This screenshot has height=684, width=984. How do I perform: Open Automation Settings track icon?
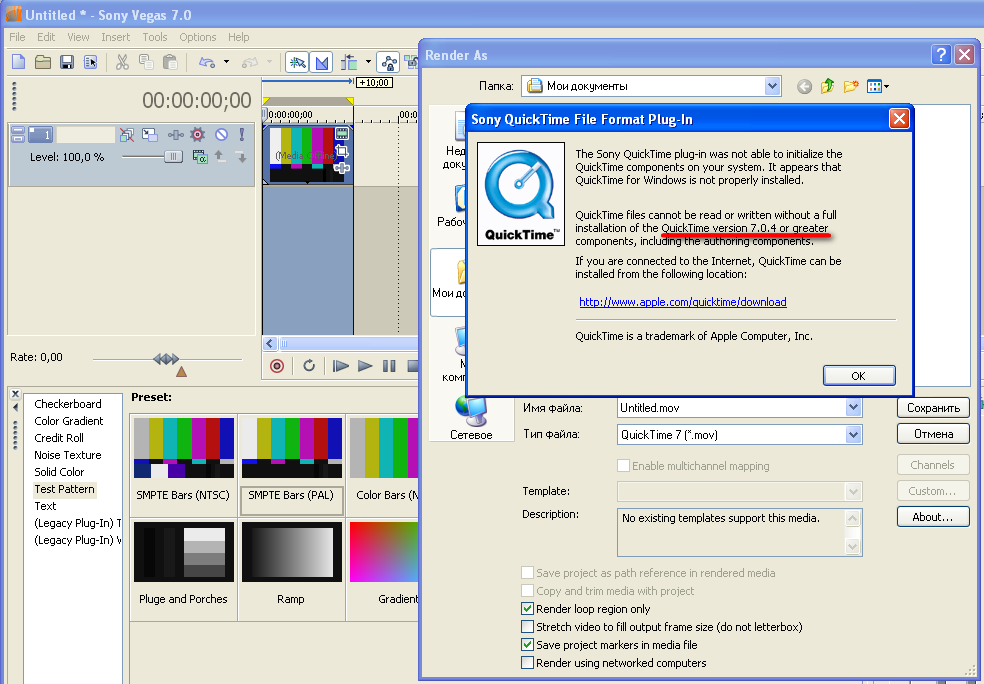(176, 134)
